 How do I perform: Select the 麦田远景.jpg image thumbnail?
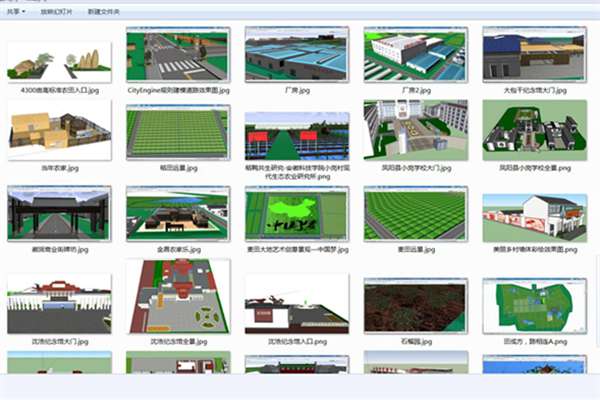click(414, 212)
